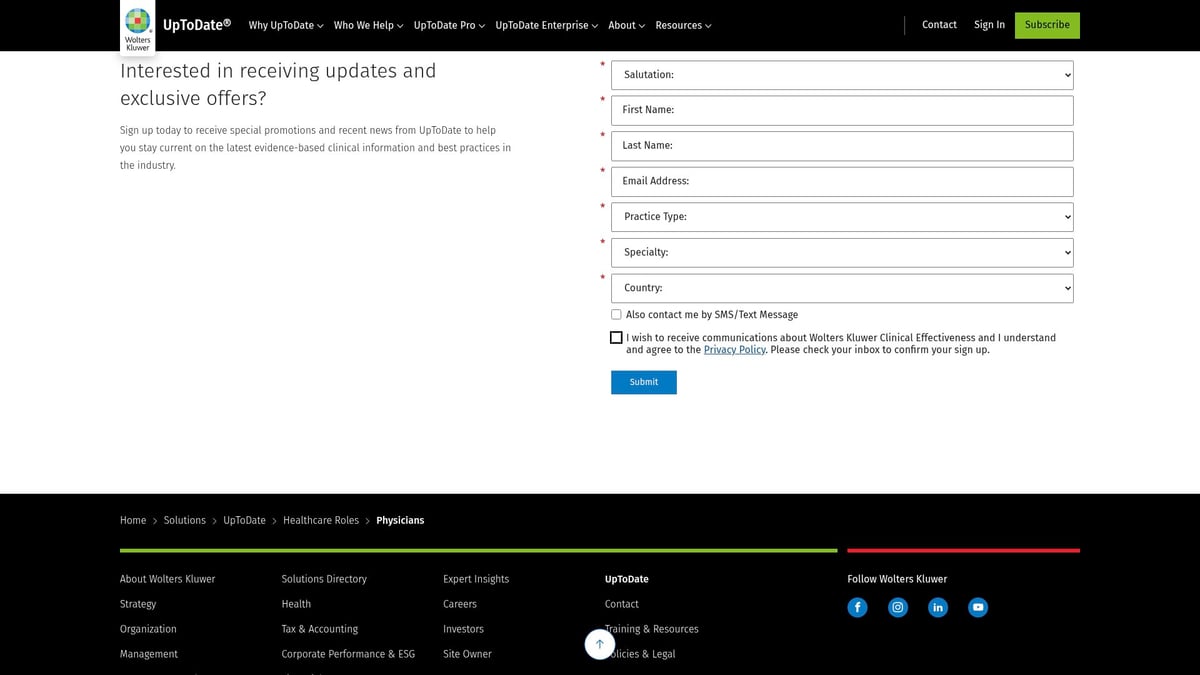Open Wolters Kluwer Facebook page icon
1200x675 pixels.
click(857, 607)
